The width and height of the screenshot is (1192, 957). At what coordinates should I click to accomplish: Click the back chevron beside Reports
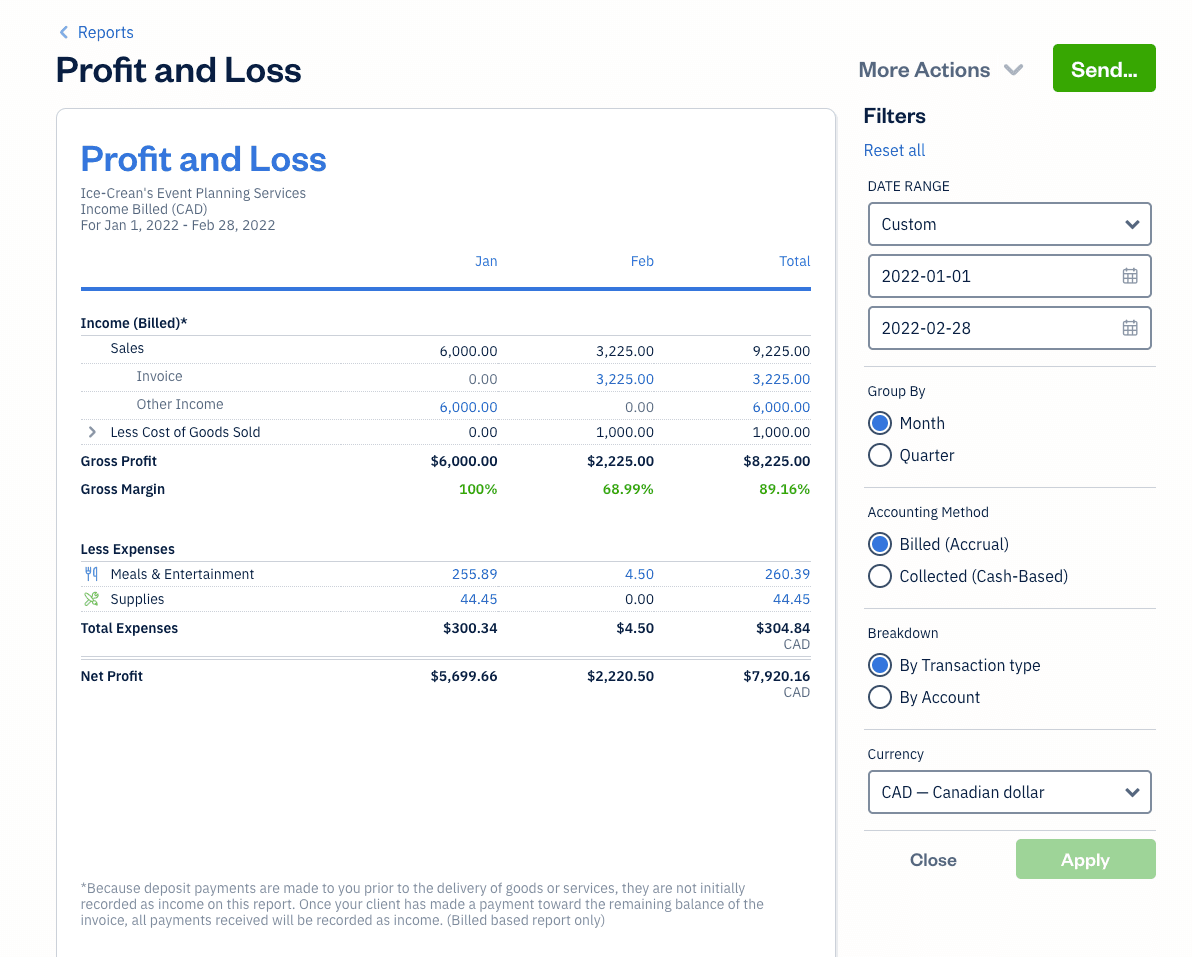click(x=64, y=33)
